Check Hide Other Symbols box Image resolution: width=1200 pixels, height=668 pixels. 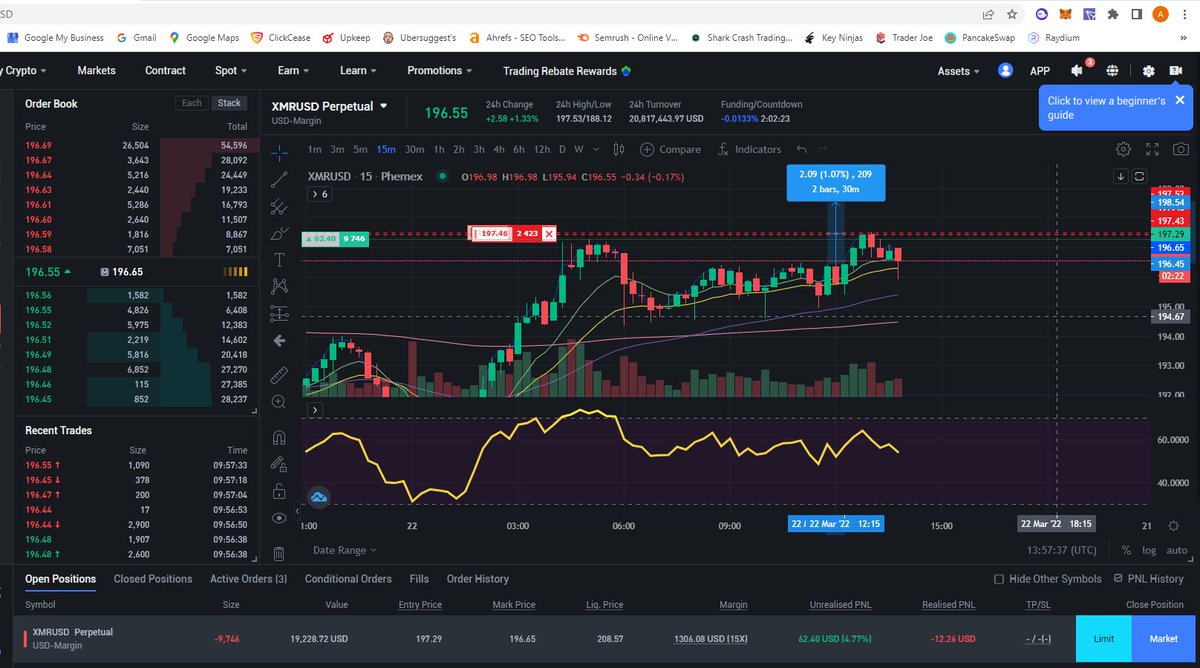[x=999, y=579]
